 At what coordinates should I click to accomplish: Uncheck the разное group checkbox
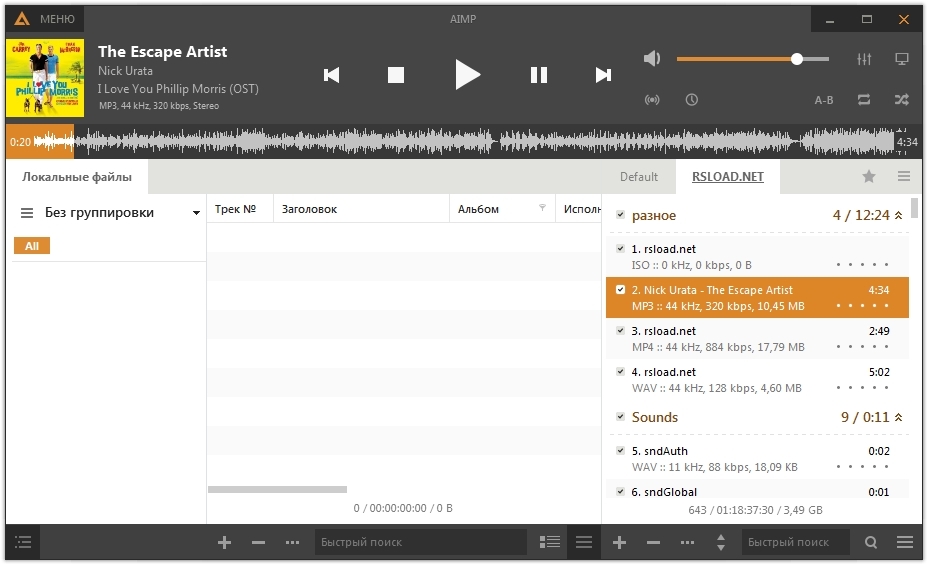coord(620,215)
